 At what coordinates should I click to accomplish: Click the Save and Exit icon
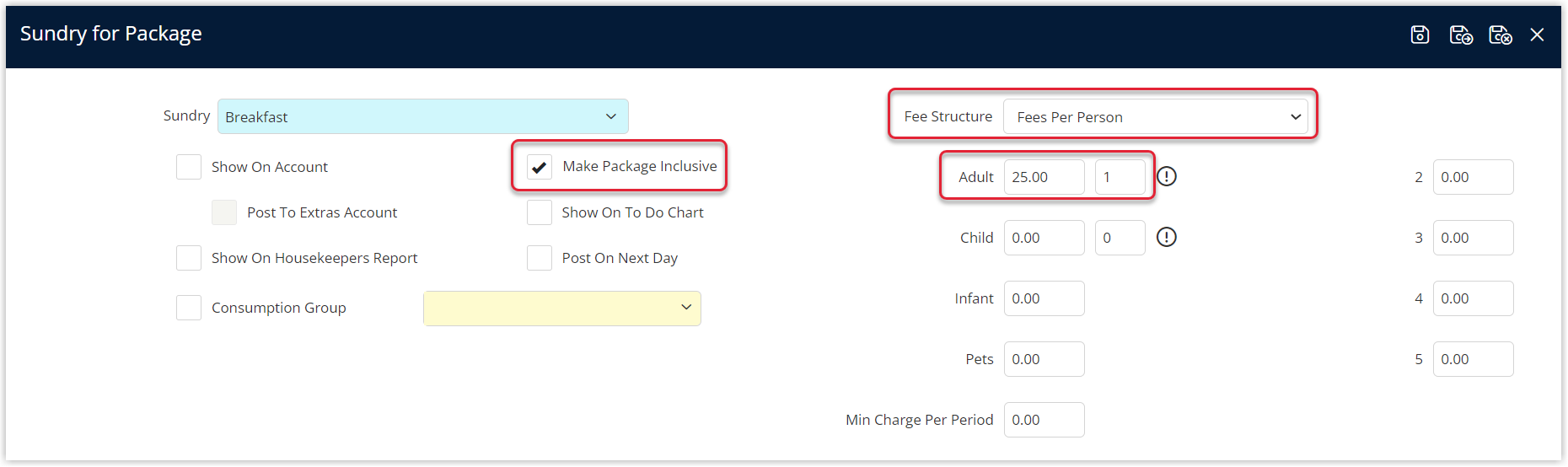(1501, 35)
